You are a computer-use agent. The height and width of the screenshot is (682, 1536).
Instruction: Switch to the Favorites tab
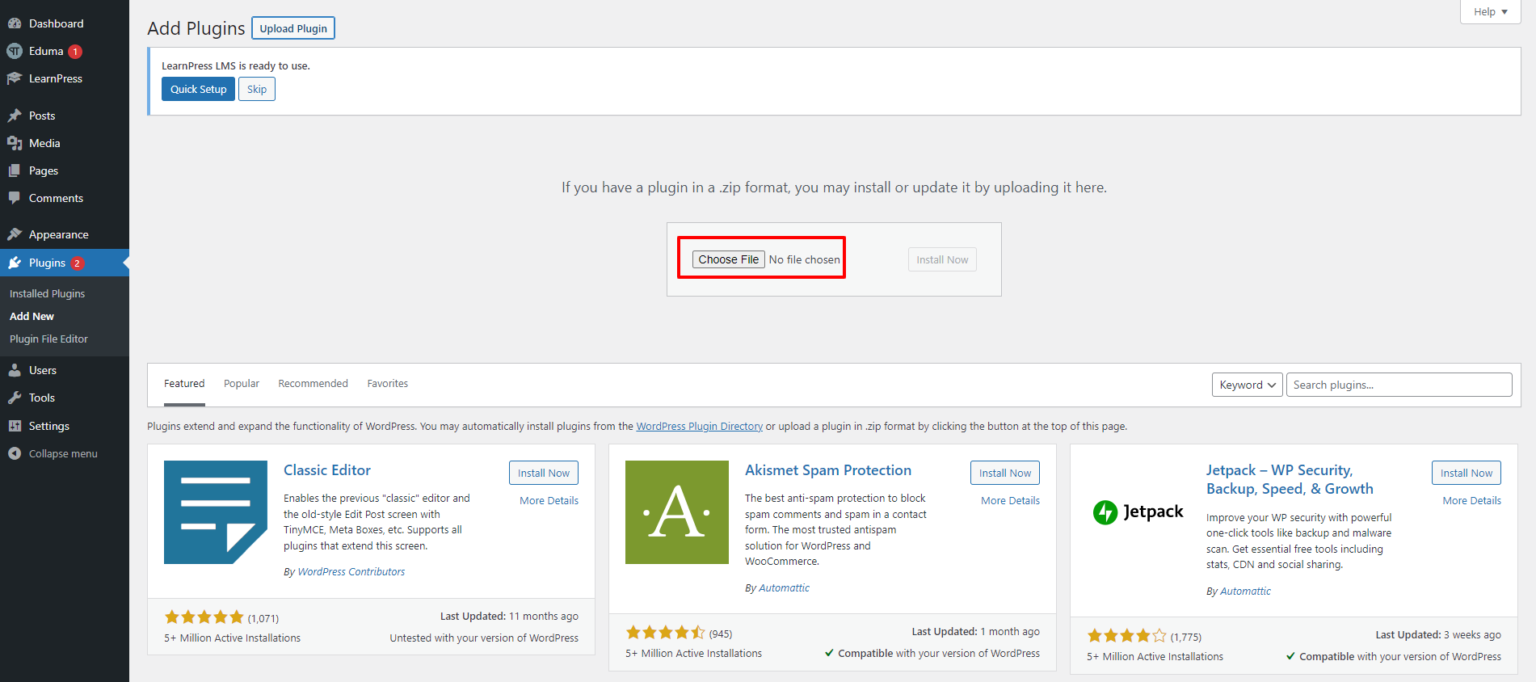tap(387, 384)
